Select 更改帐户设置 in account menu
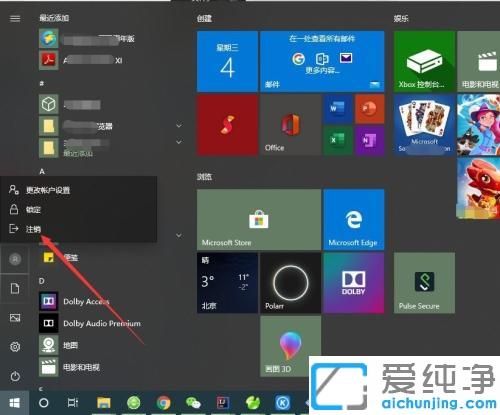This screenshot has height=415, width=500. (78, 190)
